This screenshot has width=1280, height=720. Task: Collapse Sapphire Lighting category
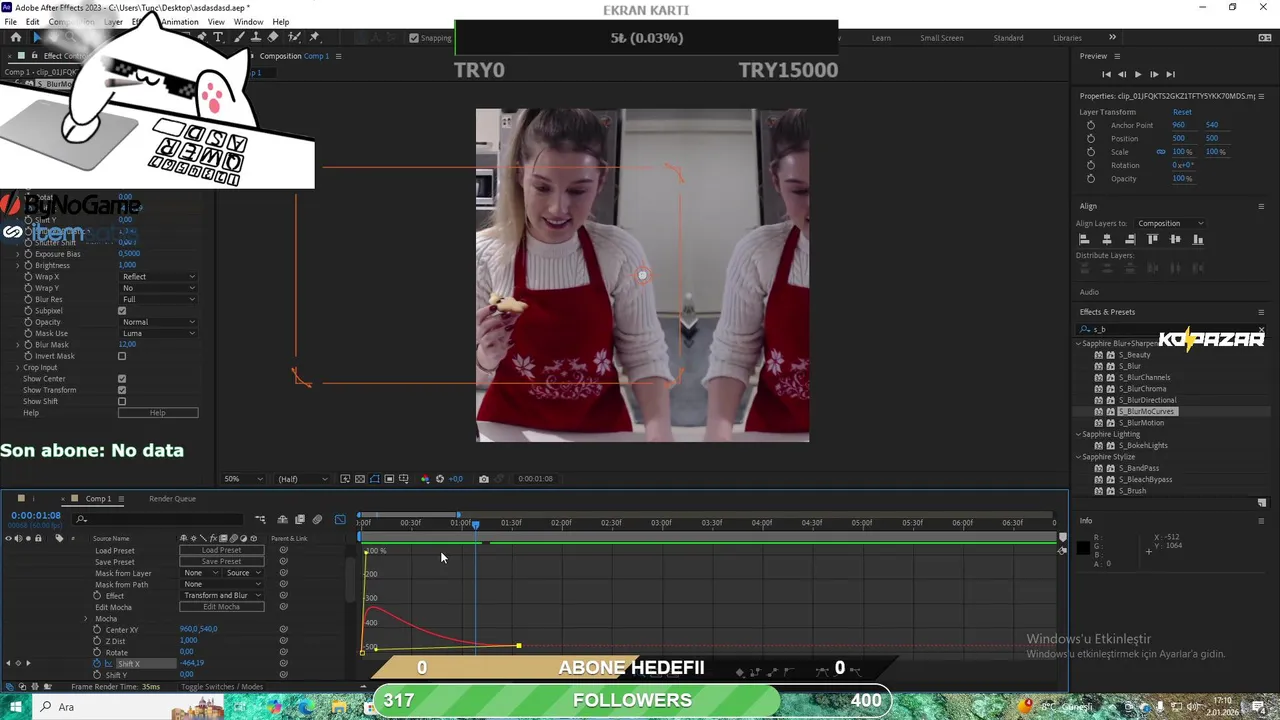(1079, 434)
